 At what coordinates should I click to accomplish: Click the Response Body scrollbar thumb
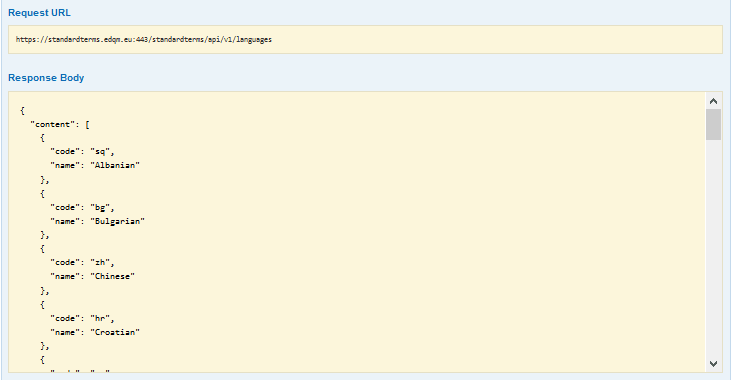pos(713,124)
